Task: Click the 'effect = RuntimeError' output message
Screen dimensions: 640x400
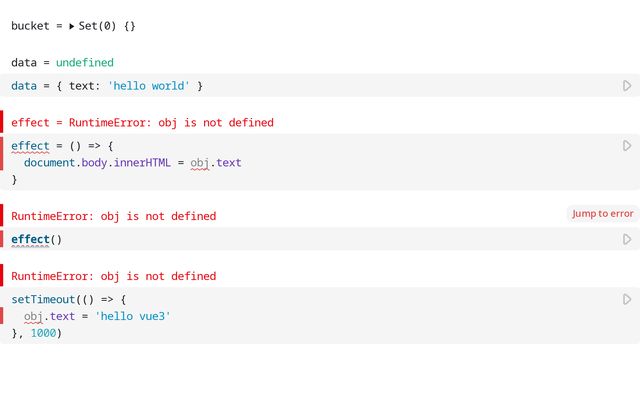Action: click(142, 122)
